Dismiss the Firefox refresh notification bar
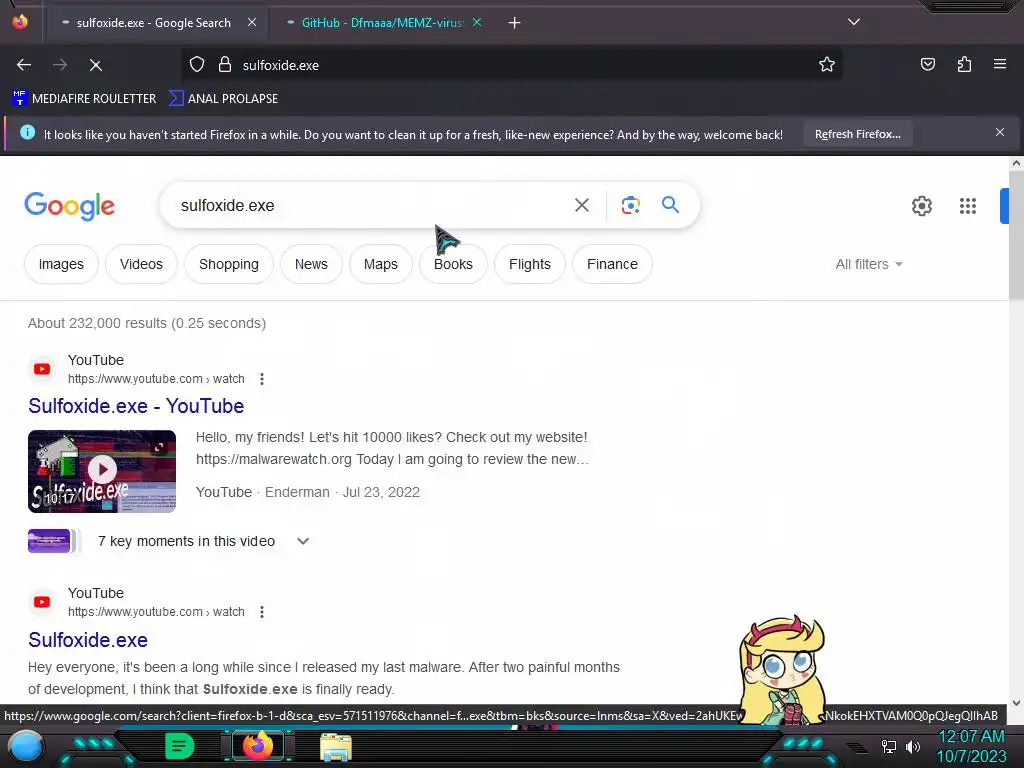This screenshot has width=1024, height=768. pos(1000,133)
